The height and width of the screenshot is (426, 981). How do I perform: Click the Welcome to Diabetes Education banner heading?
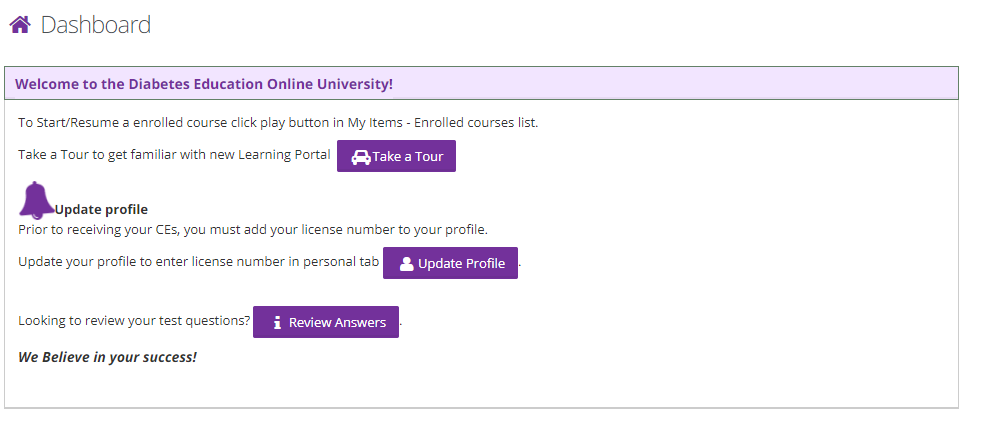[x=204, y=84]
